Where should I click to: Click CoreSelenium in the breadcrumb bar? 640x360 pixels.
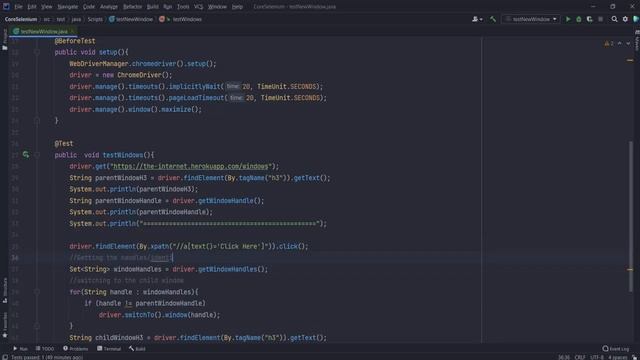[21, 19]
